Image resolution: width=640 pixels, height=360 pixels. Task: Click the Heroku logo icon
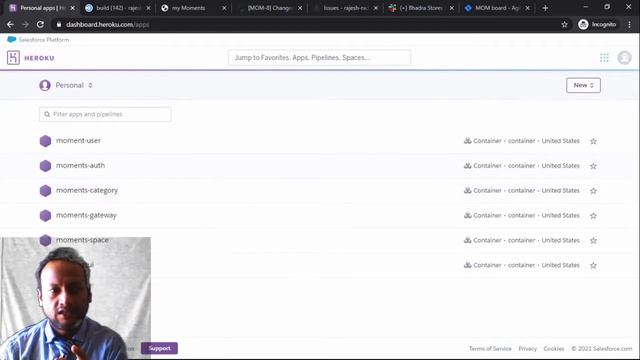pyautogui.click(x=13, y=58)
